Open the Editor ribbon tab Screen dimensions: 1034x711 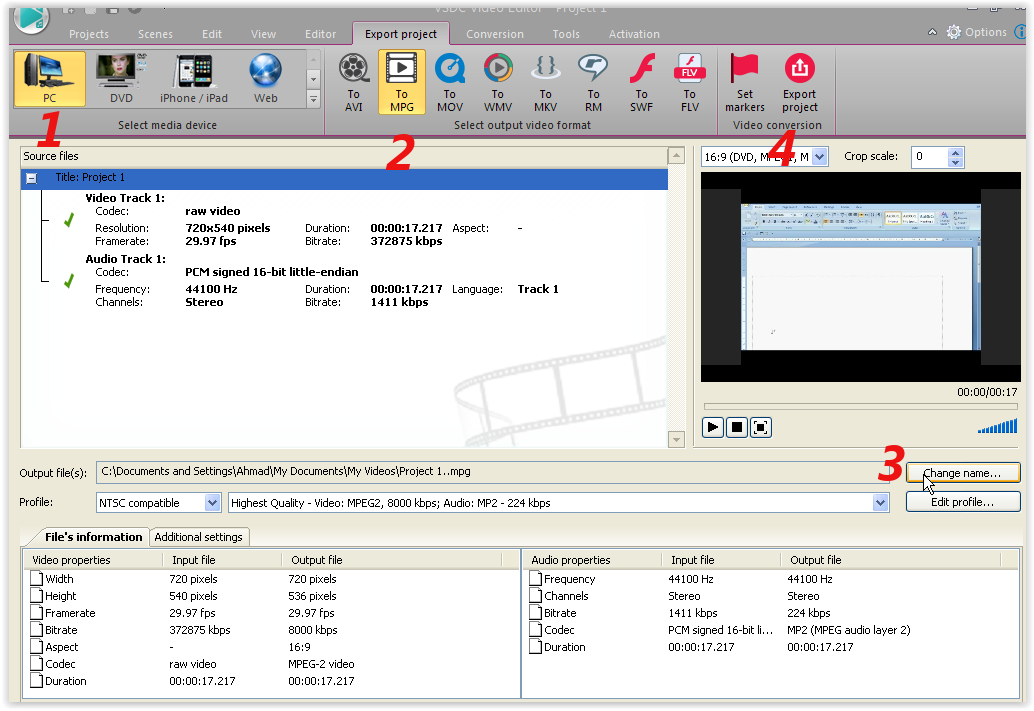(x=320, y=34)
